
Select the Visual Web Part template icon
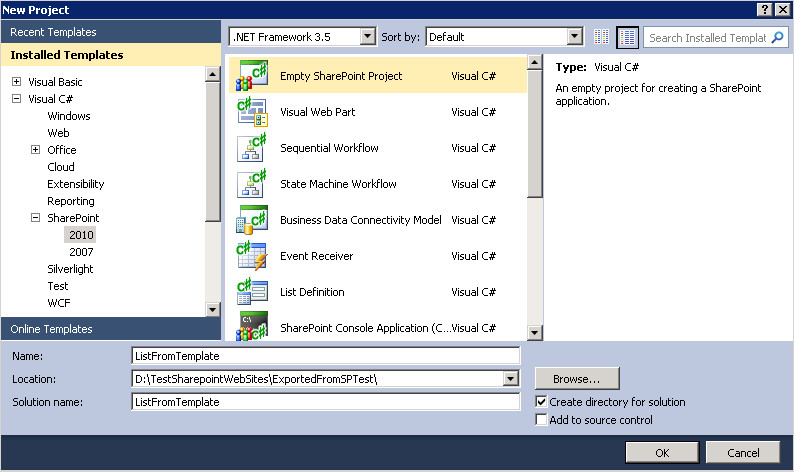coord(252,111)
